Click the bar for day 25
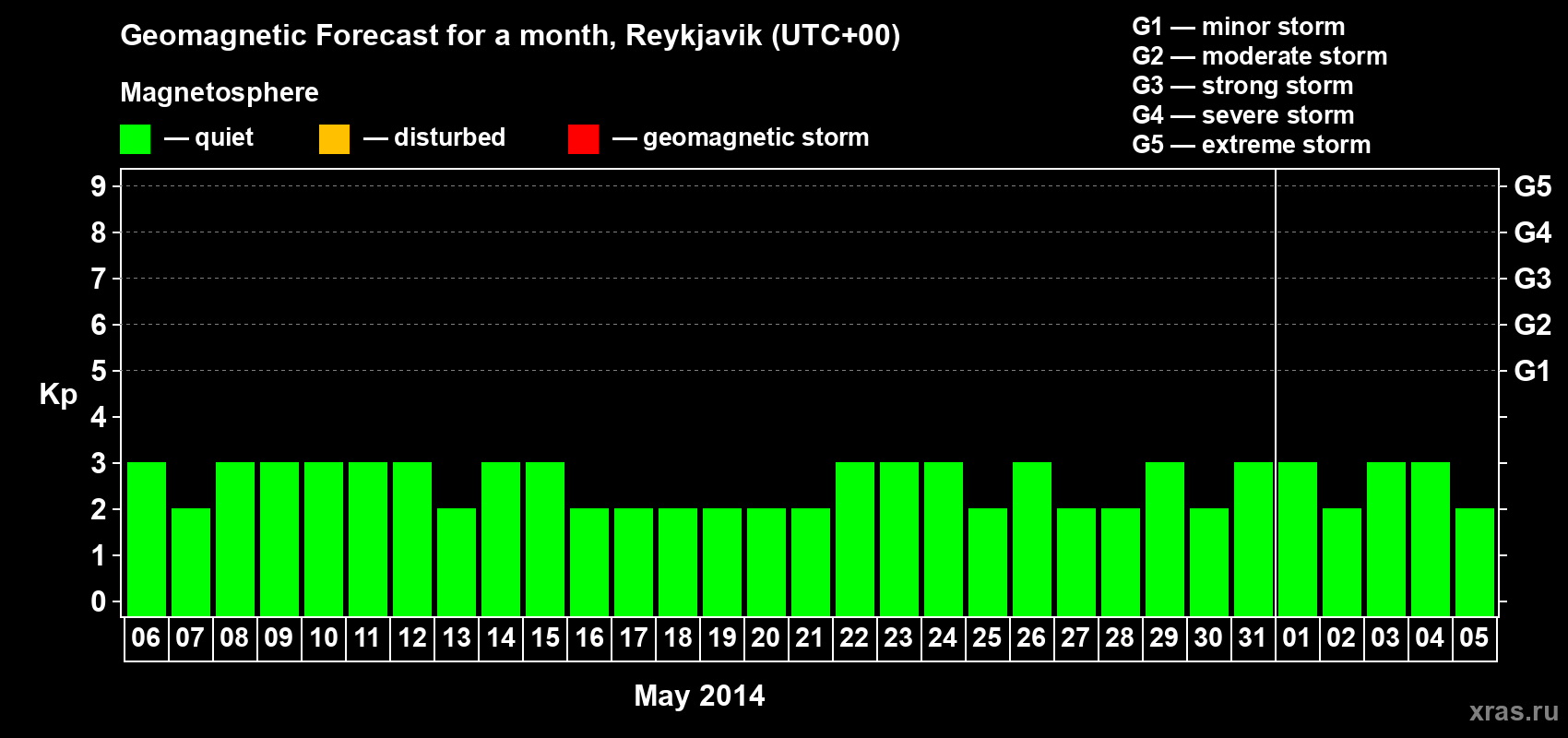The height and width of the screenshot is (738, 1568). tap(988, 562)
